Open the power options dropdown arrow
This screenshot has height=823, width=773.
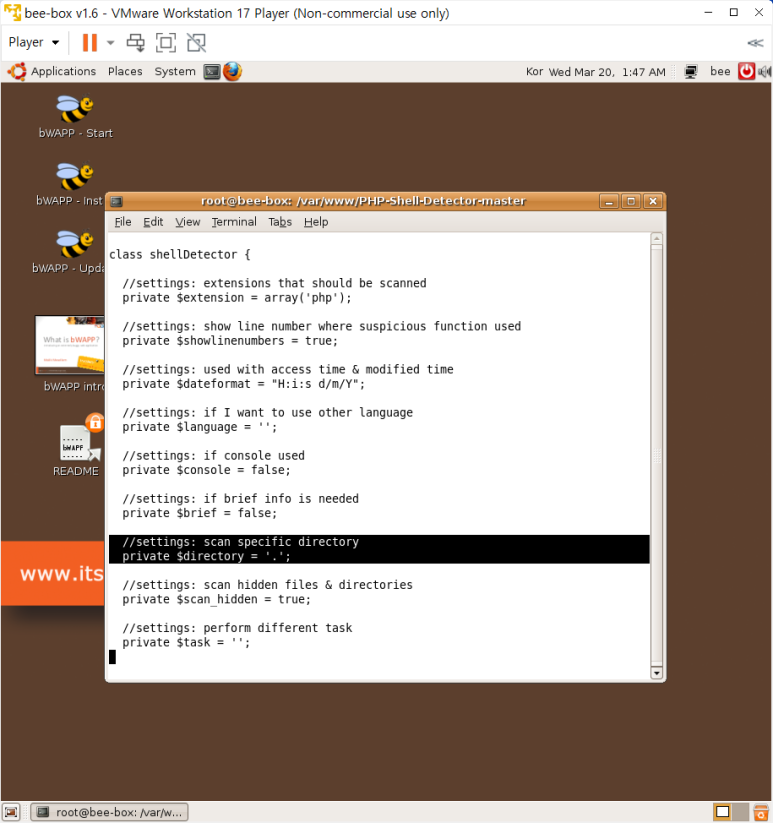coord(110,43)
